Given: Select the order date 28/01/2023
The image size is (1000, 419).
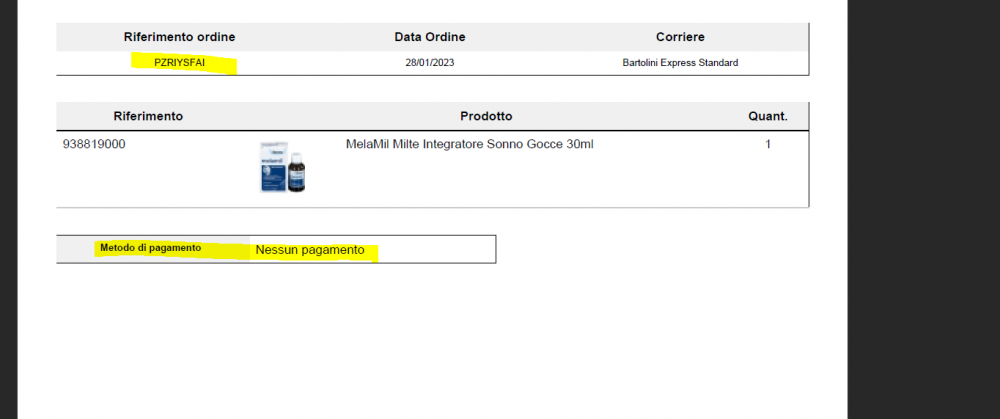Looking at the screenshot, I should [430, 63].
